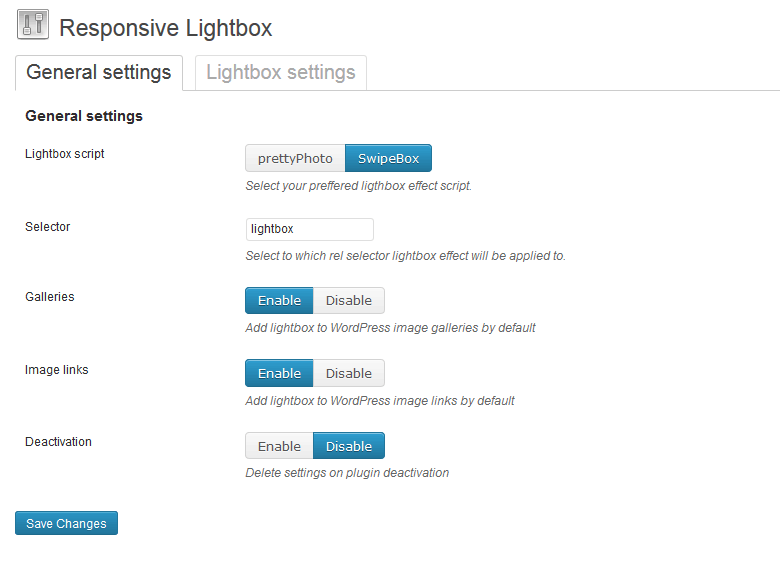Enable settings deletion on Deactivation
The height and width of the screenshot is (567, 780).
click(279, 446)
